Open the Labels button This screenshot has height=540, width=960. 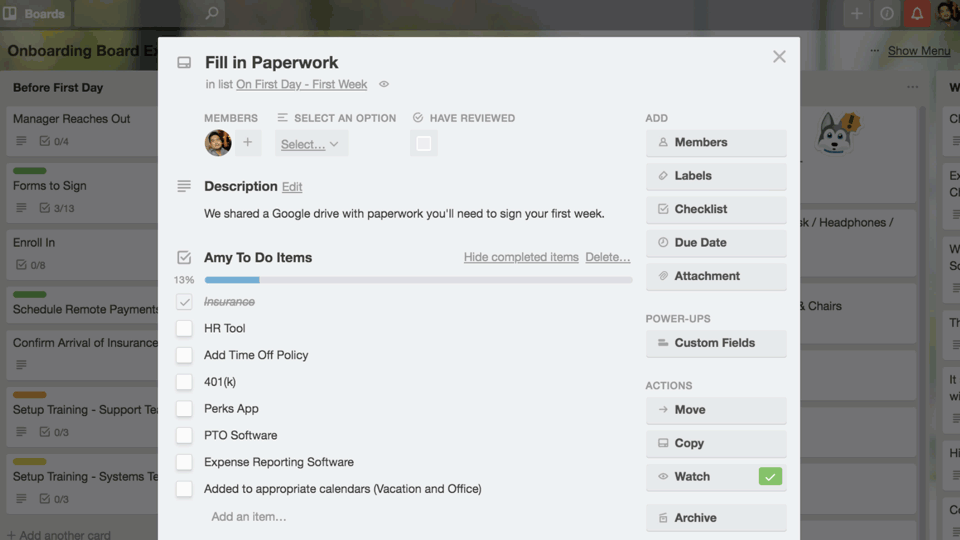[716, 176]
